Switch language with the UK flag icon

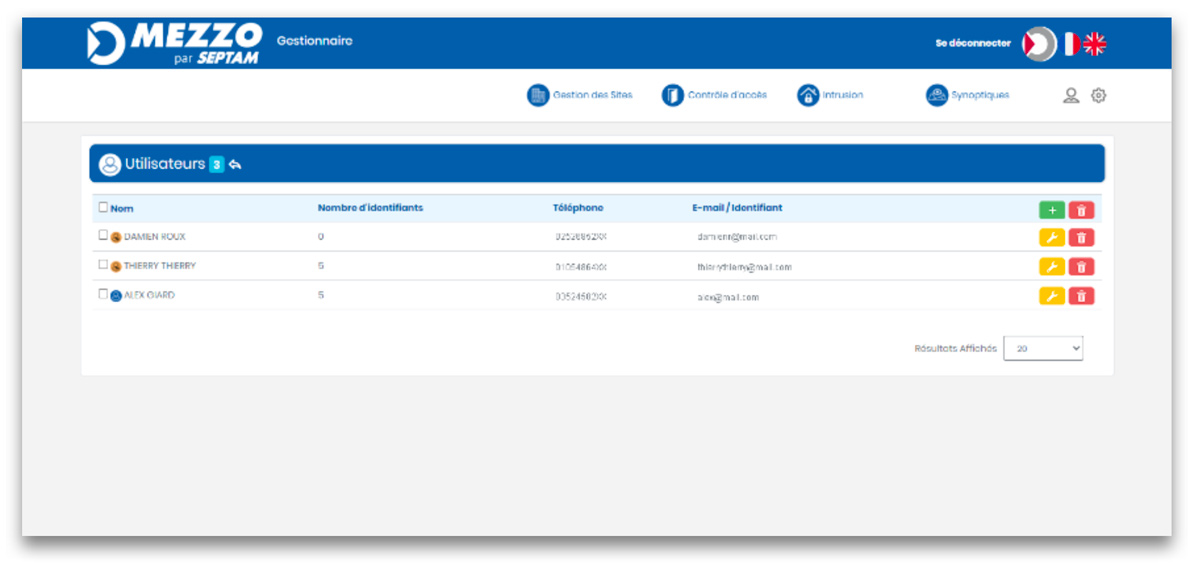point(1095,44)
